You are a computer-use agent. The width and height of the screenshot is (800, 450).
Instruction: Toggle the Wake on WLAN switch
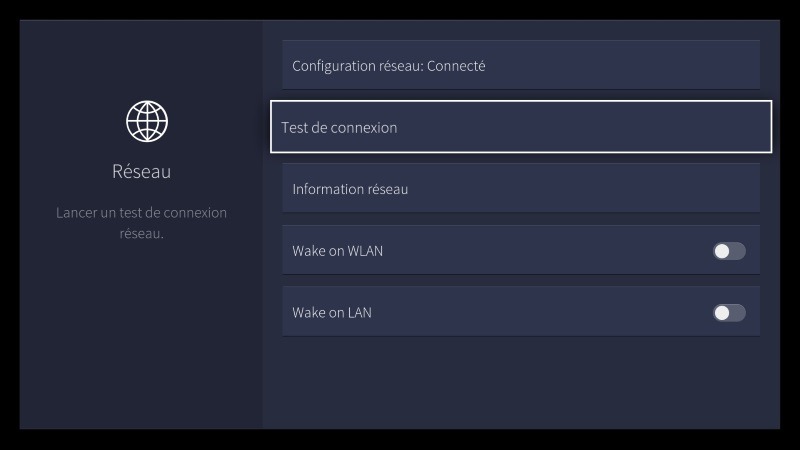tap(729, 251)
